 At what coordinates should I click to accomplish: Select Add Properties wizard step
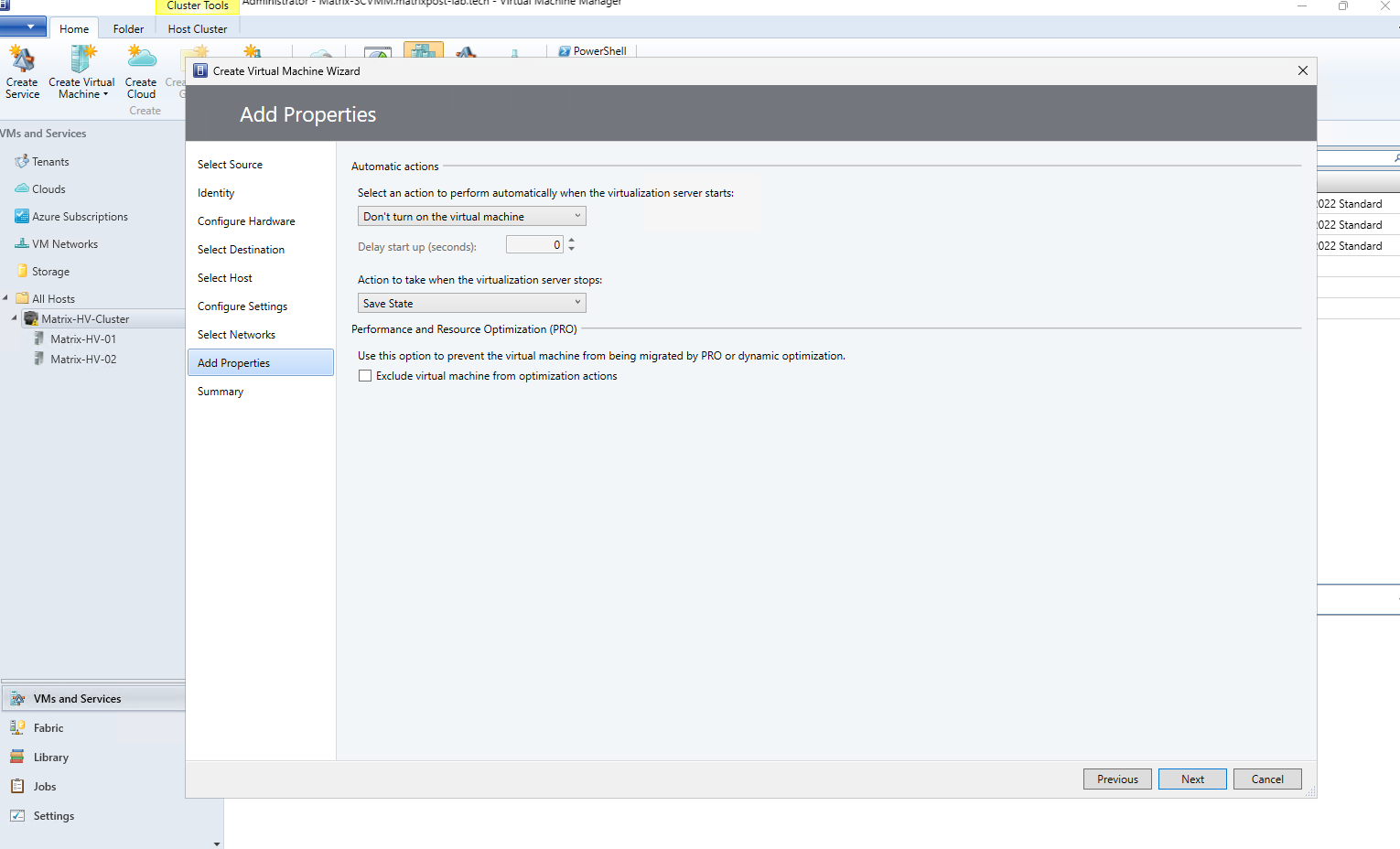point(261,363)
